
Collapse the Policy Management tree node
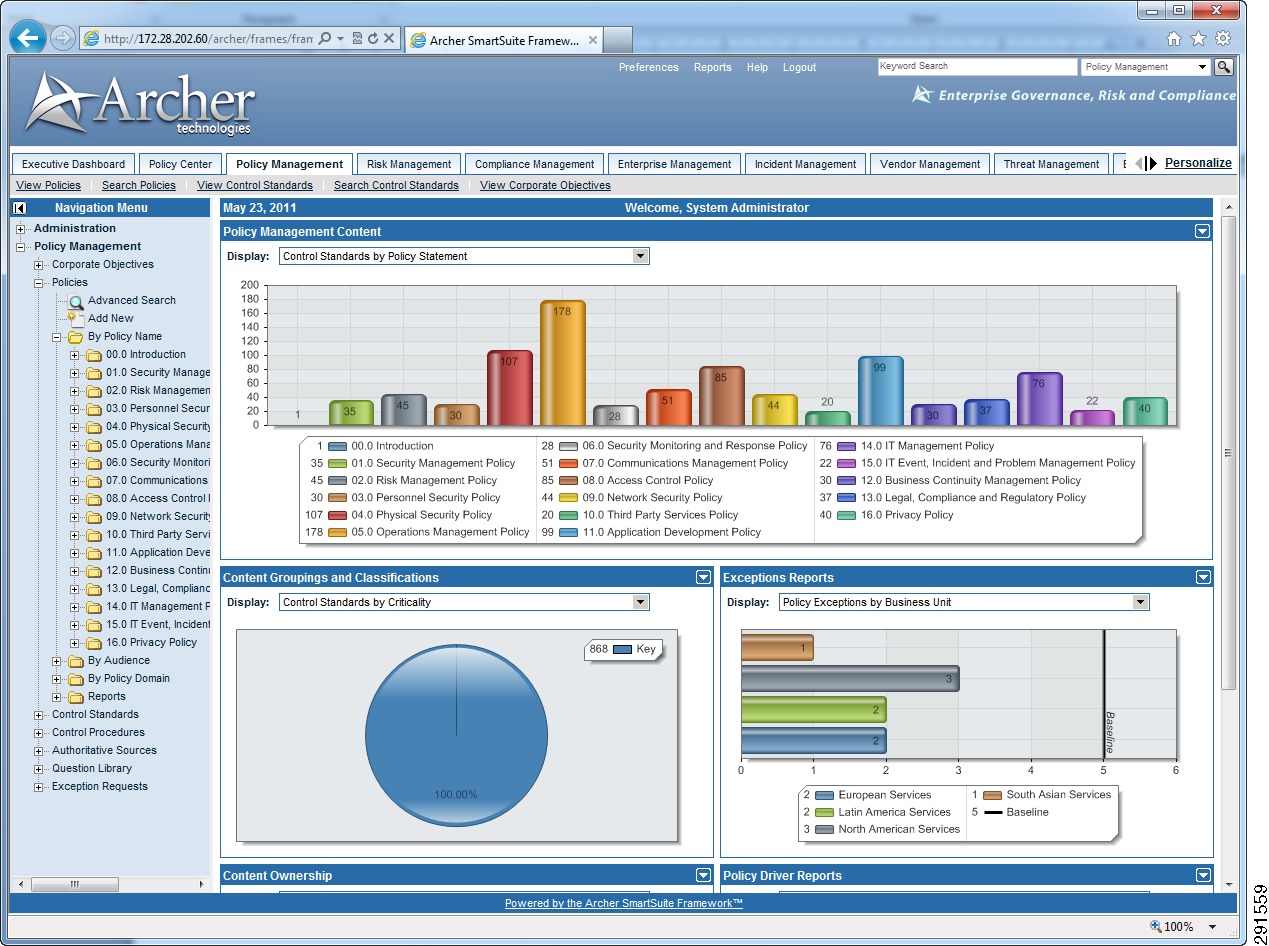pos(21,247)
